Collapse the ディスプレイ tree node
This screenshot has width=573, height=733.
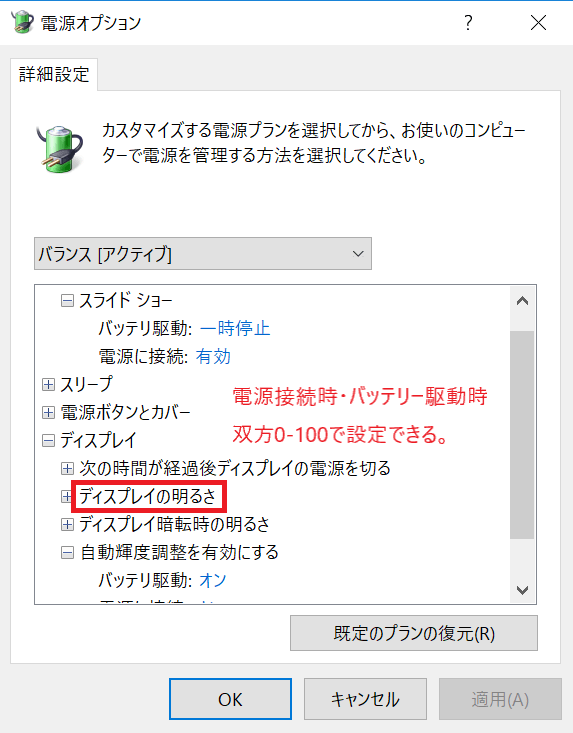click(48, 440)
